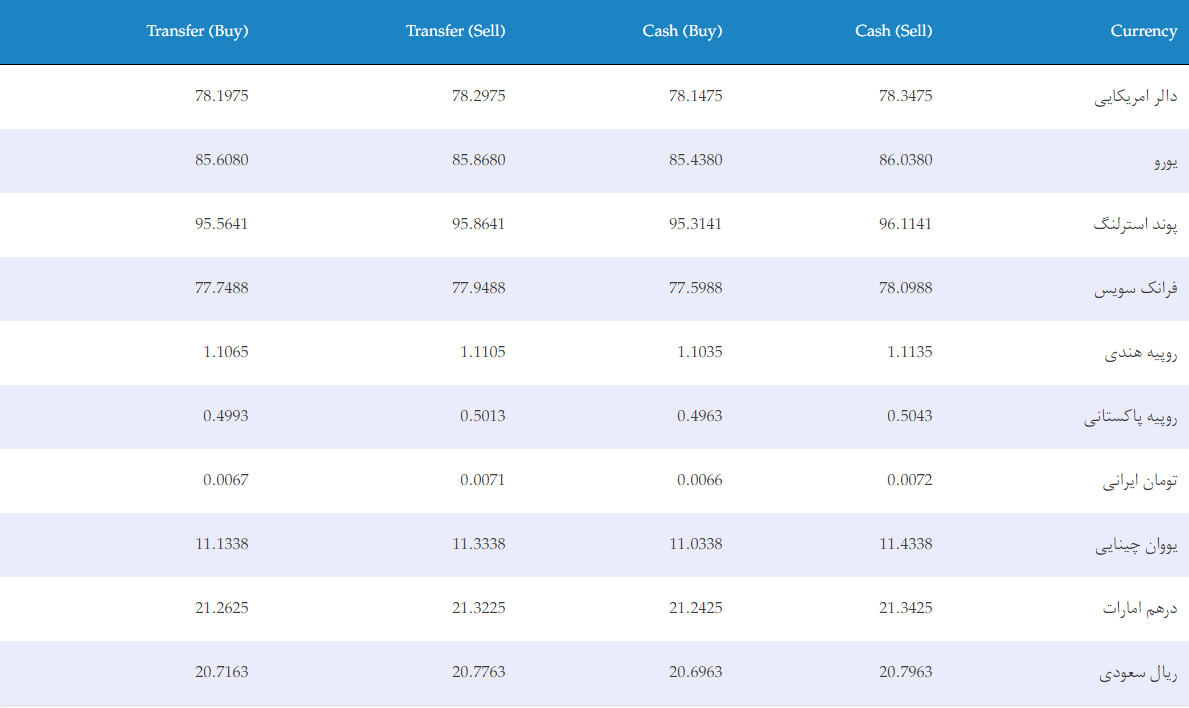Click the 78.1975 transfer buy value
Image resolution: width=1189 pixels, height=708 pixels.
[x=221, y=96]
